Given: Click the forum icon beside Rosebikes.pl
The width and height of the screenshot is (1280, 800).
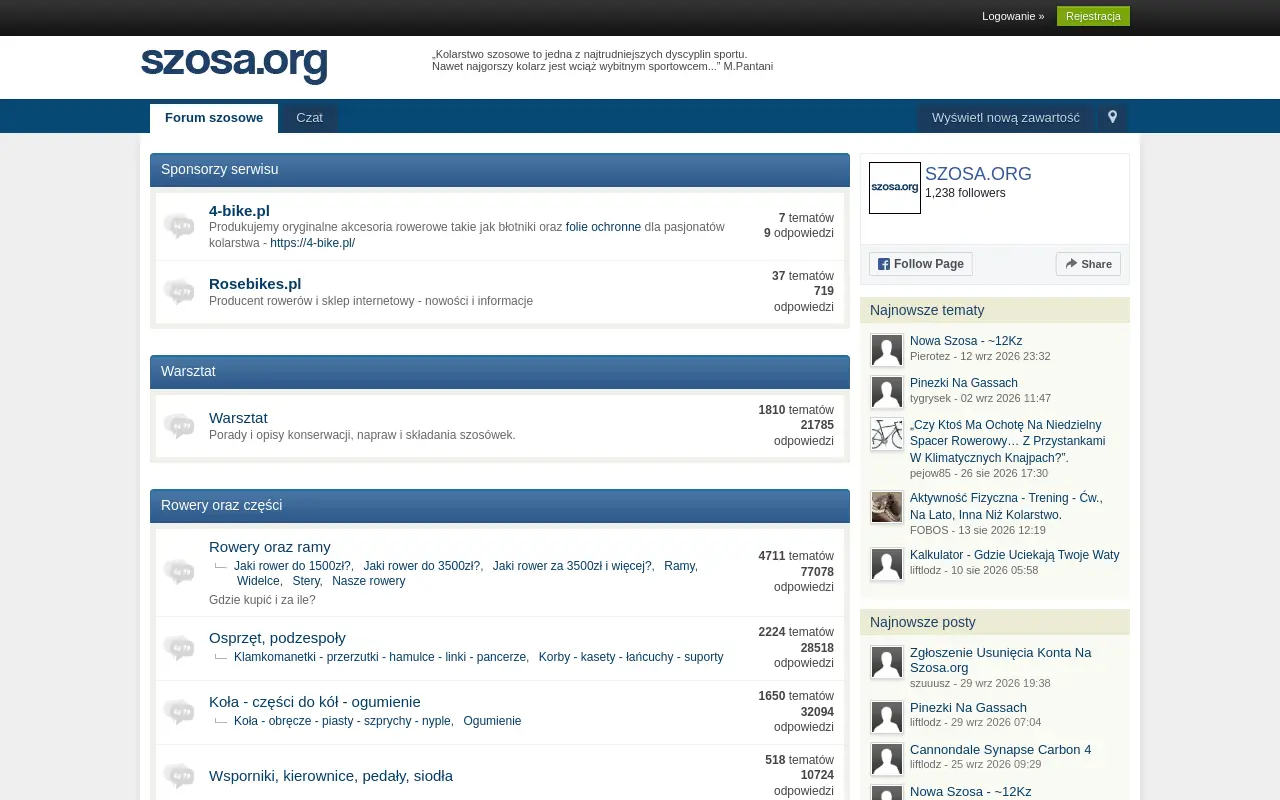Looking at the screenshot, I should click(x=179, y=292).
